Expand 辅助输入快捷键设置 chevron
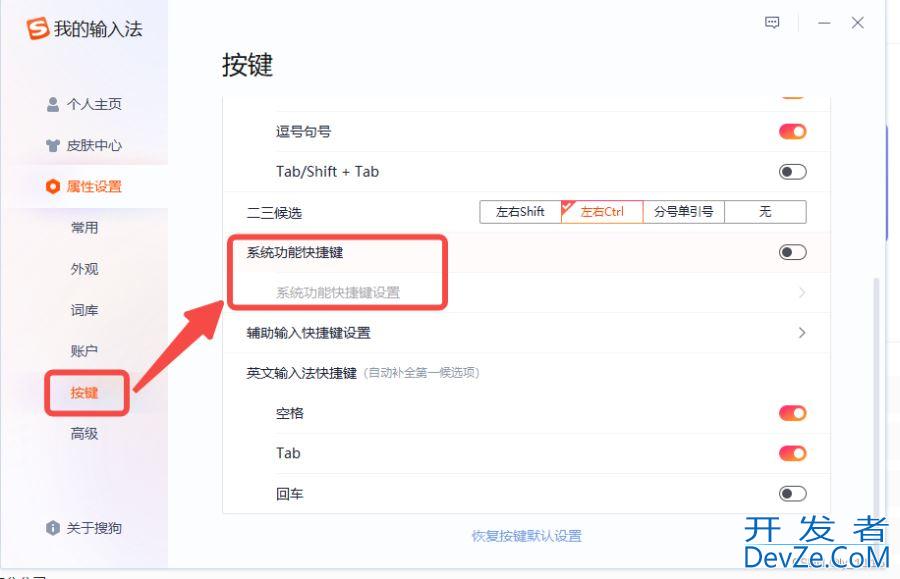Viewport: 900px width, 579px height. [802, 333]
